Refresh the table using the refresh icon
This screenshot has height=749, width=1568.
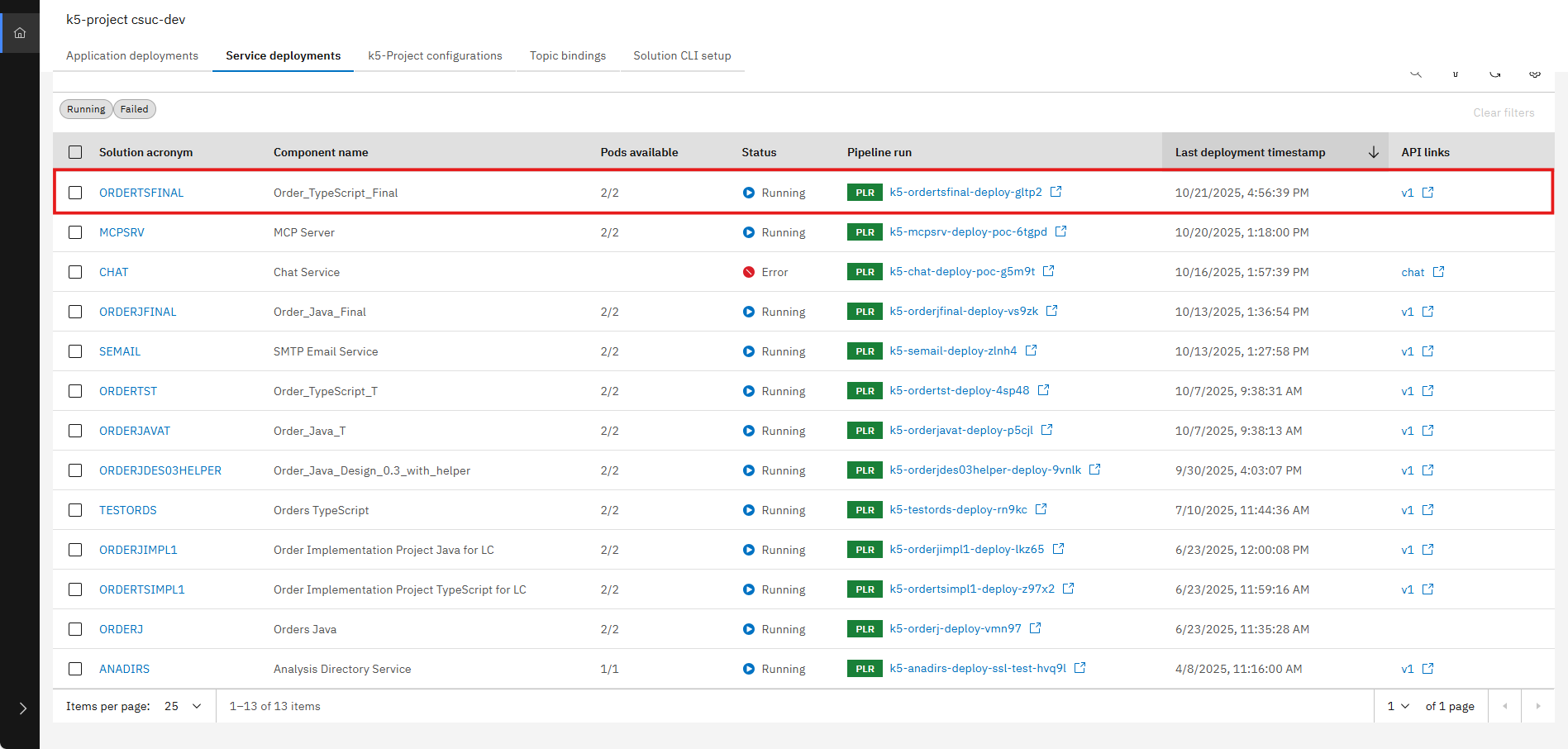click(1495, 73)
